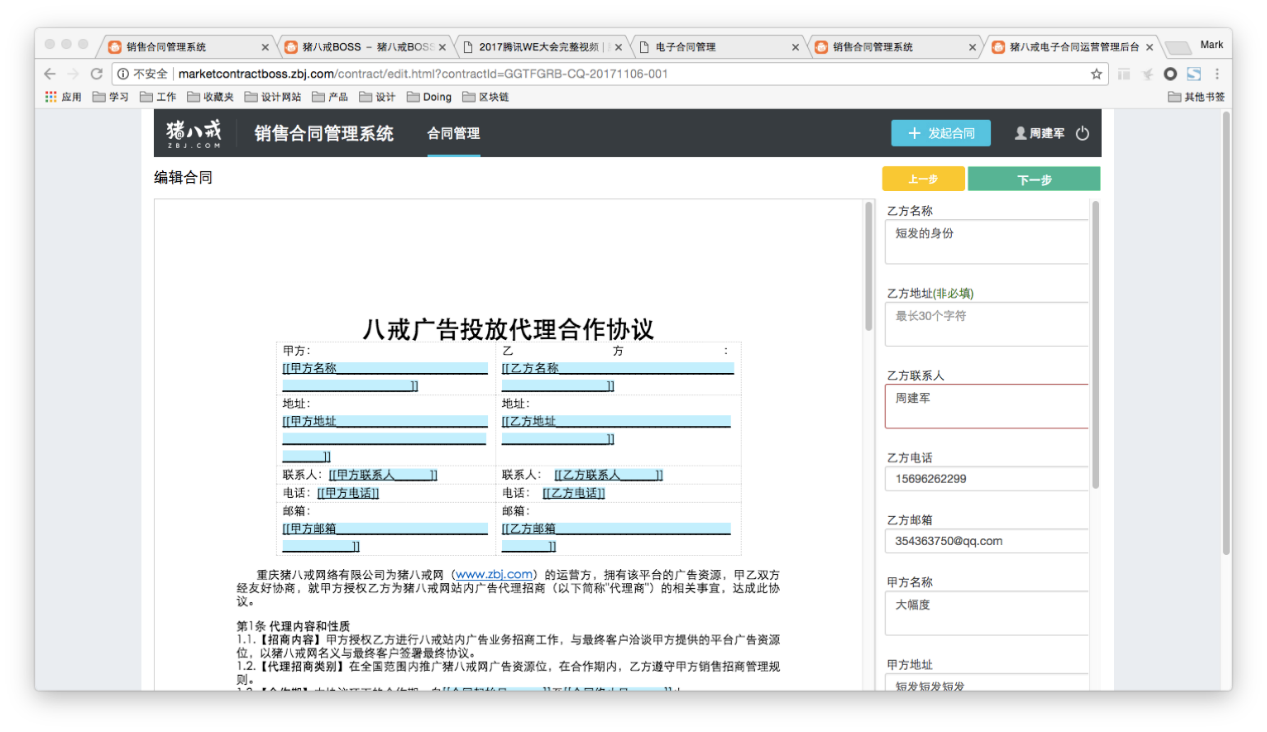Close the 猪八戒BOSS tab

[x=442, y=47]
